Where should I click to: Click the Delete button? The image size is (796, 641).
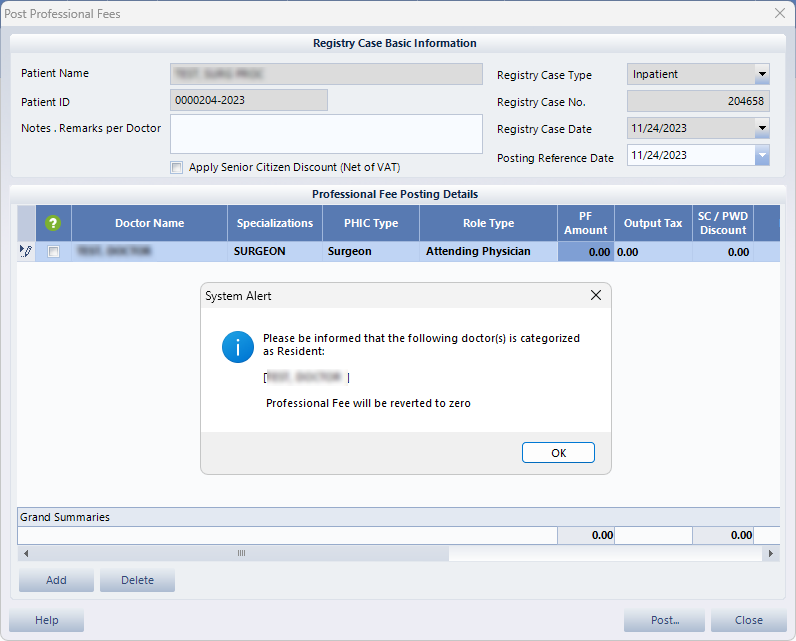click(x=137, y=580)
